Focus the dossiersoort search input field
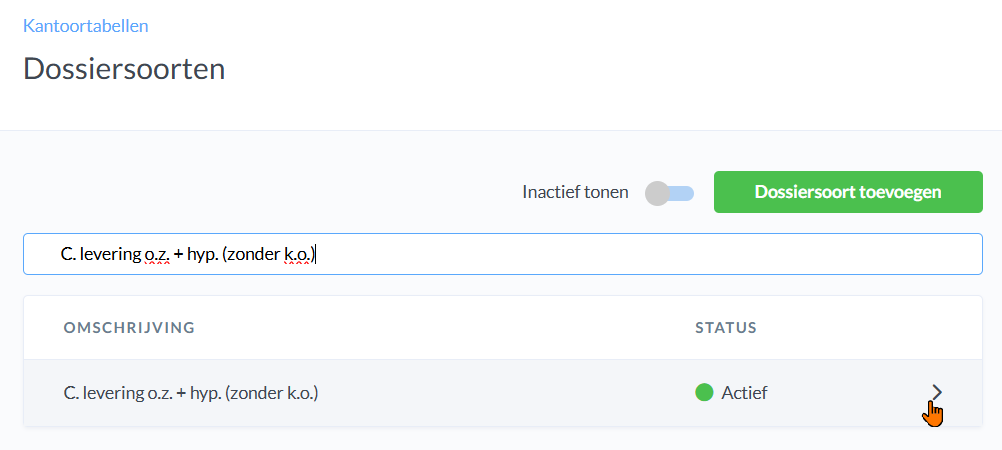This screenshot has width=1002, height=450. [x=502, y=254]
